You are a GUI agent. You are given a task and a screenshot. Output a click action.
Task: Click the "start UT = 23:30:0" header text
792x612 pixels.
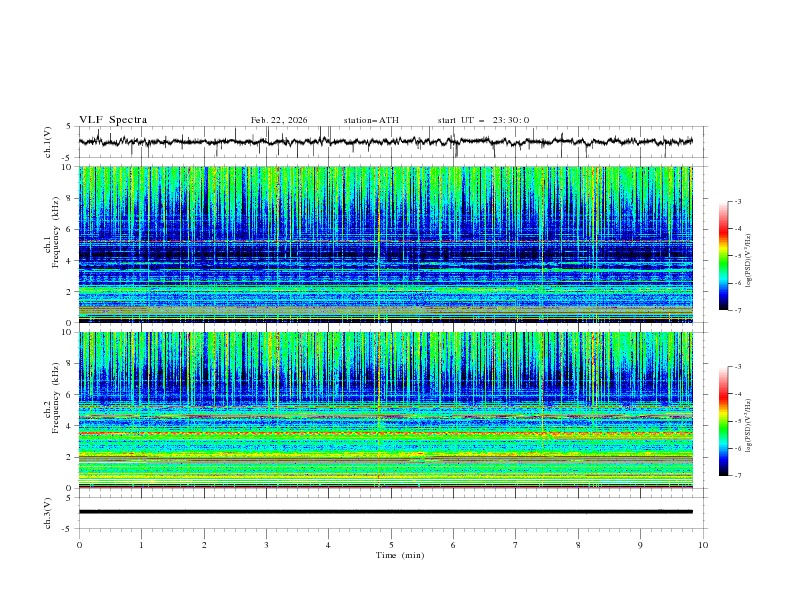[x=483, y=120]
